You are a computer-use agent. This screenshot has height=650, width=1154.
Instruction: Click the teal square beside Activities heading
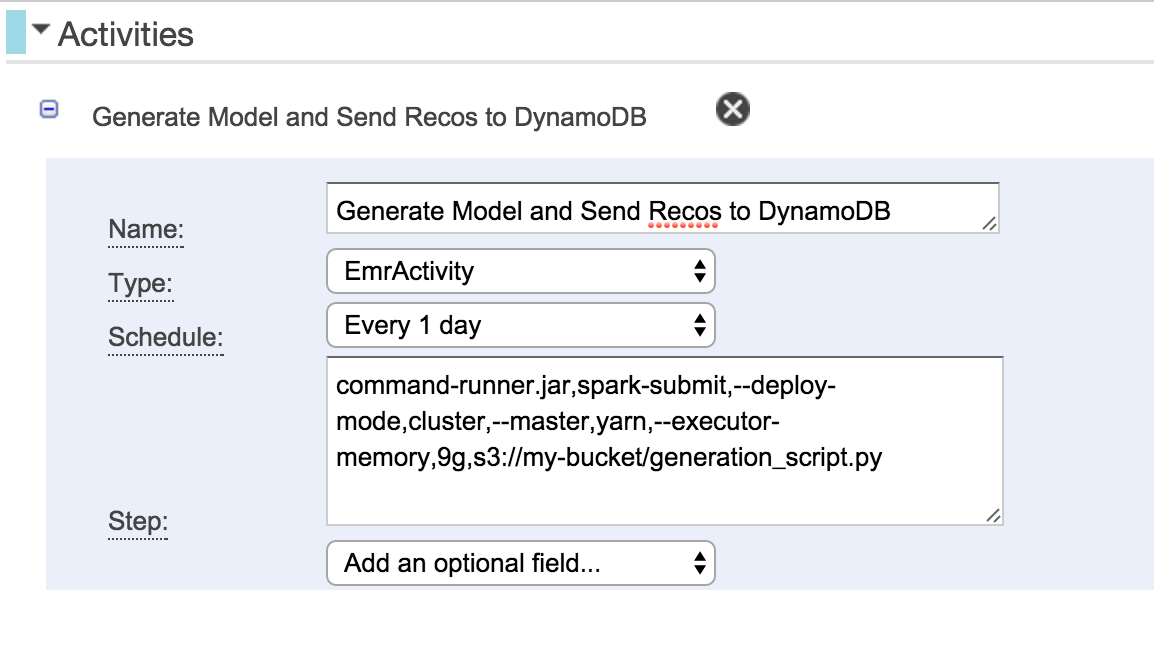(x=14, y=33)
